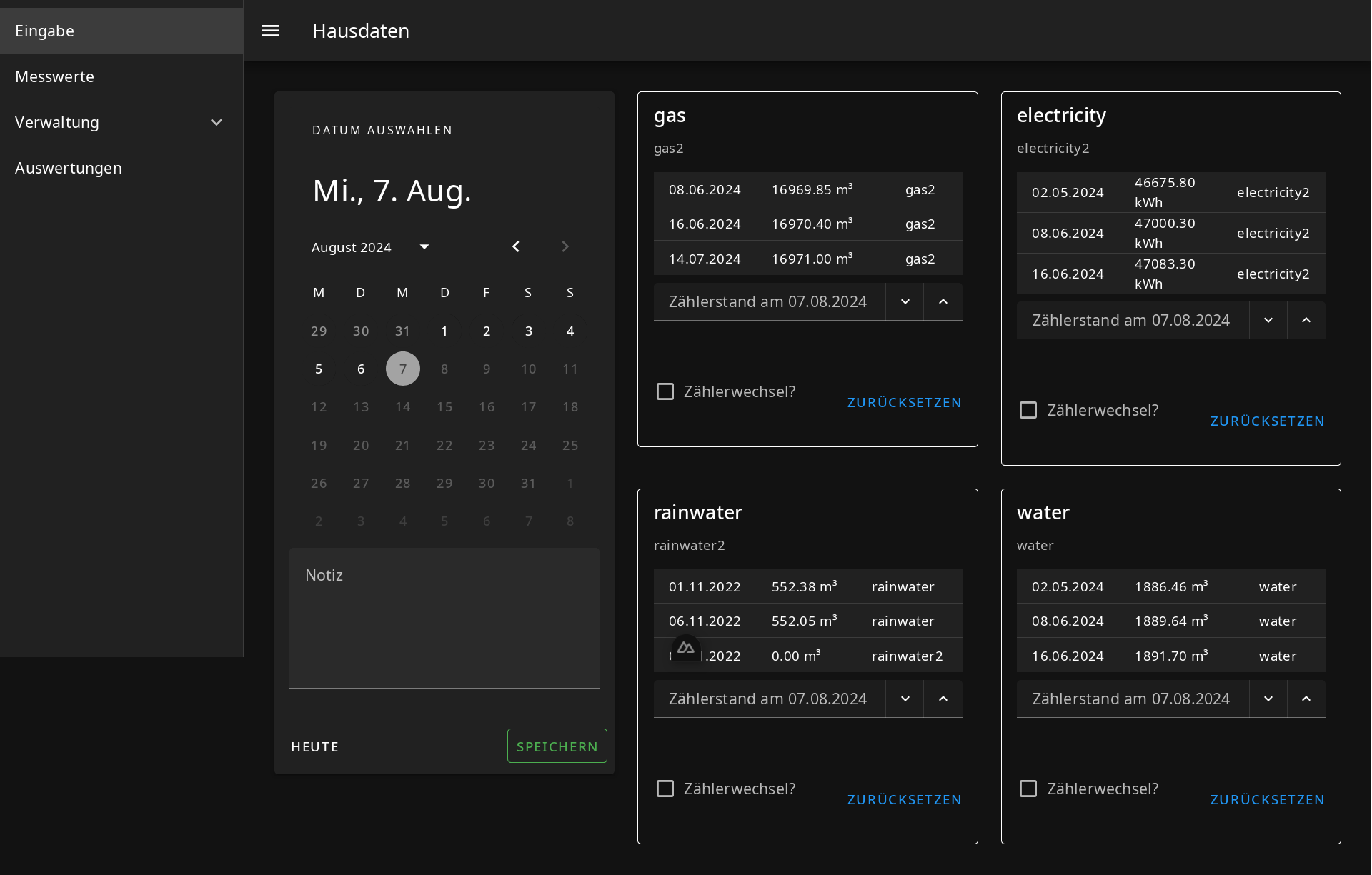
Task: Click gas reading row 14.07.2024
Action: click(x=808, y=258)
